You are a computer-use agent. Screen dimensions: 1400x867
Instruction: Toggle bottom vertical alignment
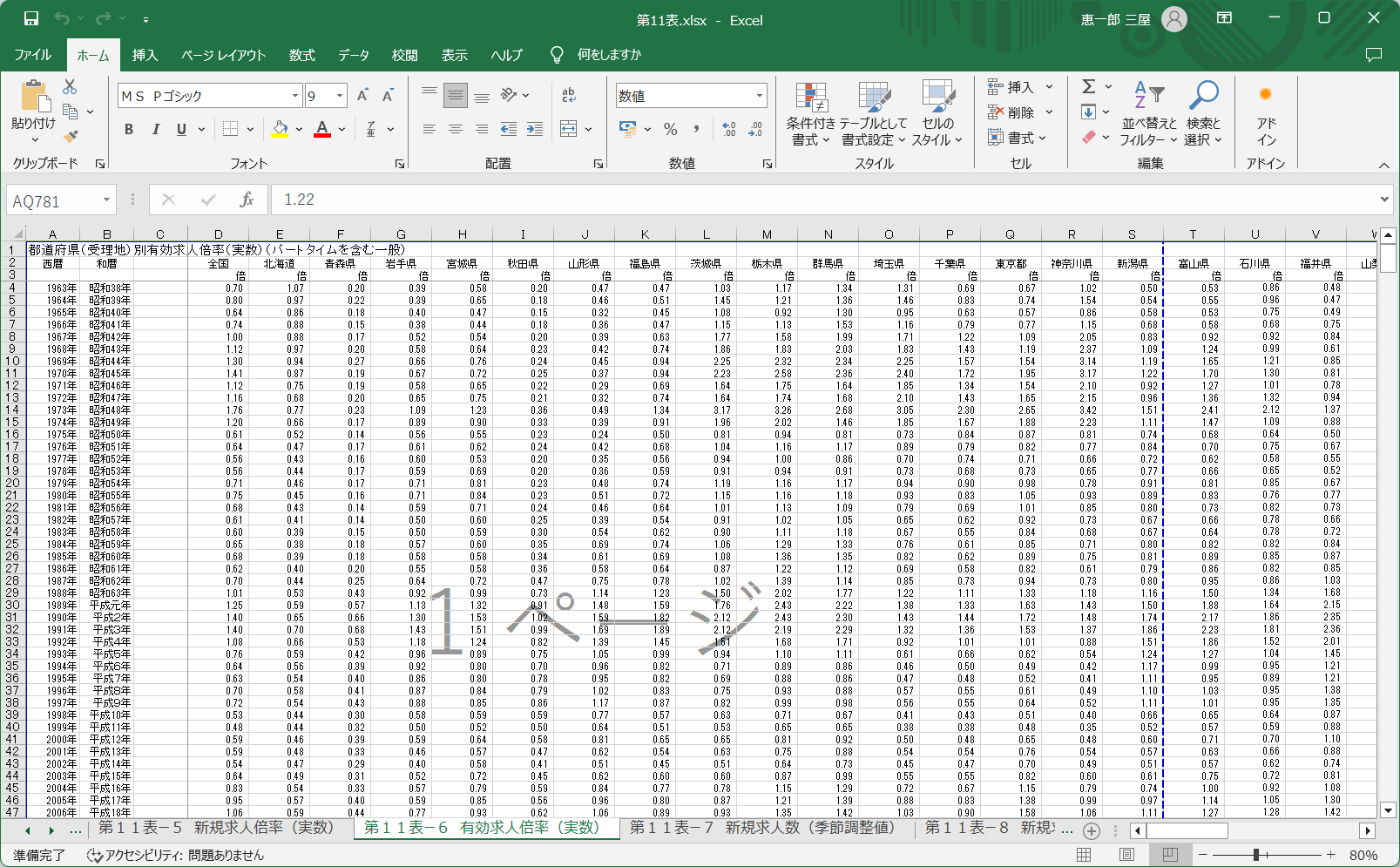(482, 95)
